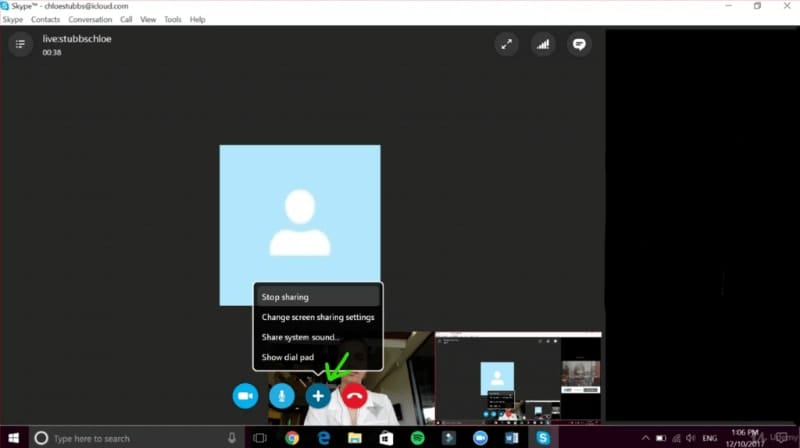Toggle the video camera button

coord(245,396)
